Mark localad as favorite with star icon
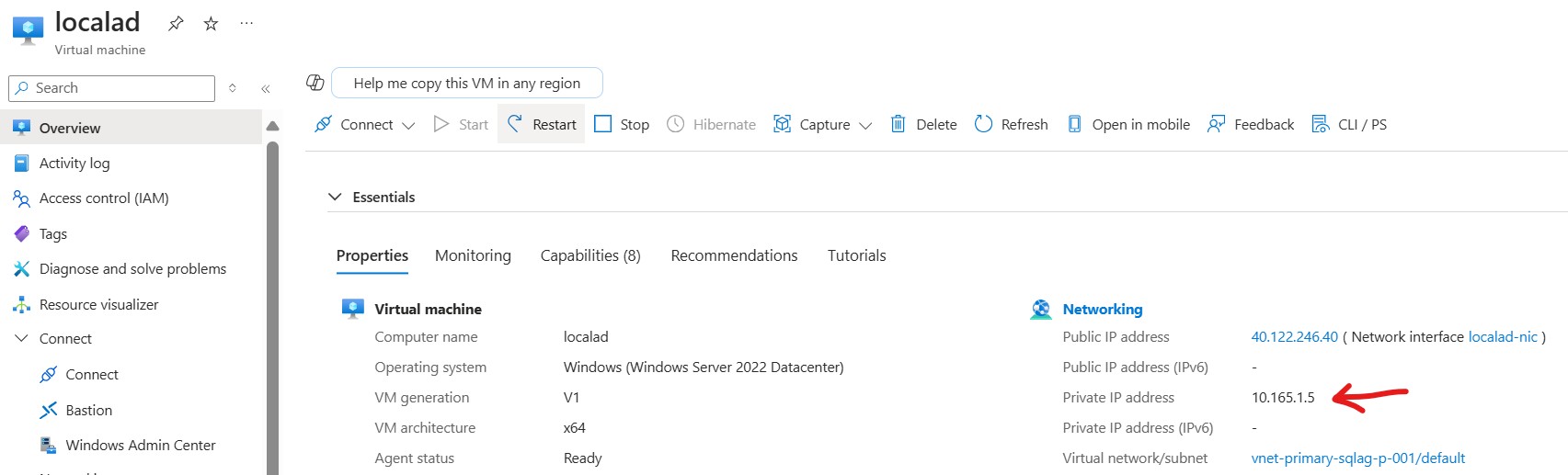The width and height of the screenshot is (1568, 475). coord(211,23)
